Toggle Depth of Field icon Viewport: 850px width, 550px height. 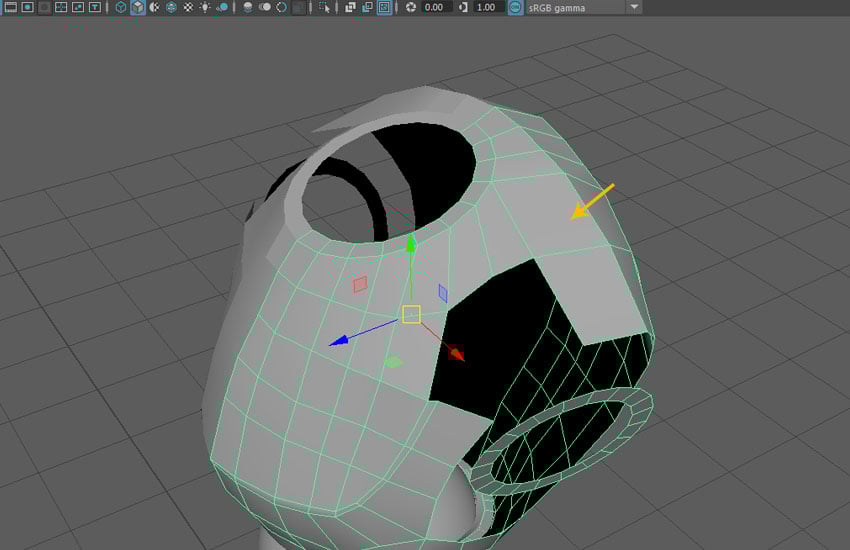[298, 7]
